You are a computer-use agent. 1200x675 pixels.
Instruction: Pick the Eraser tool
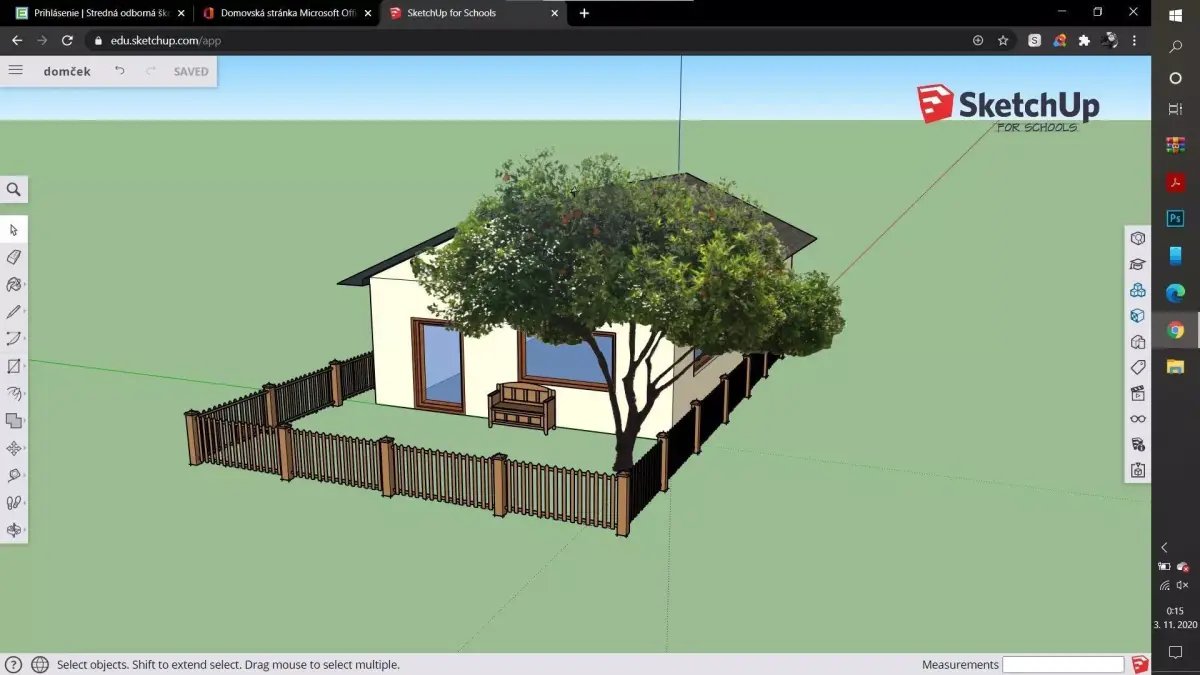coord(14,257)
